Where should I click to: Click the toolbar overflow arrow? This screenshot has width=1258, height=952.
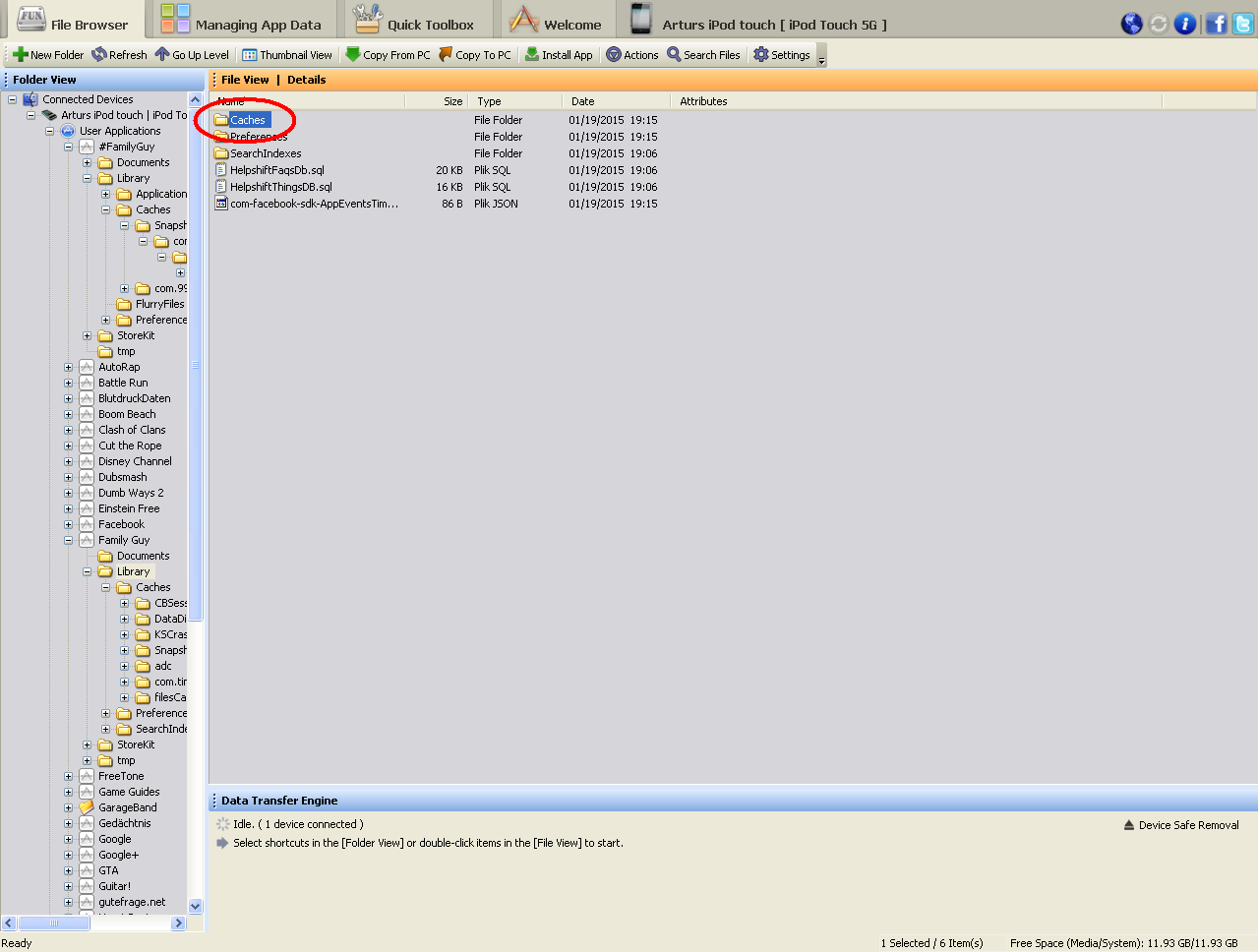821,56
